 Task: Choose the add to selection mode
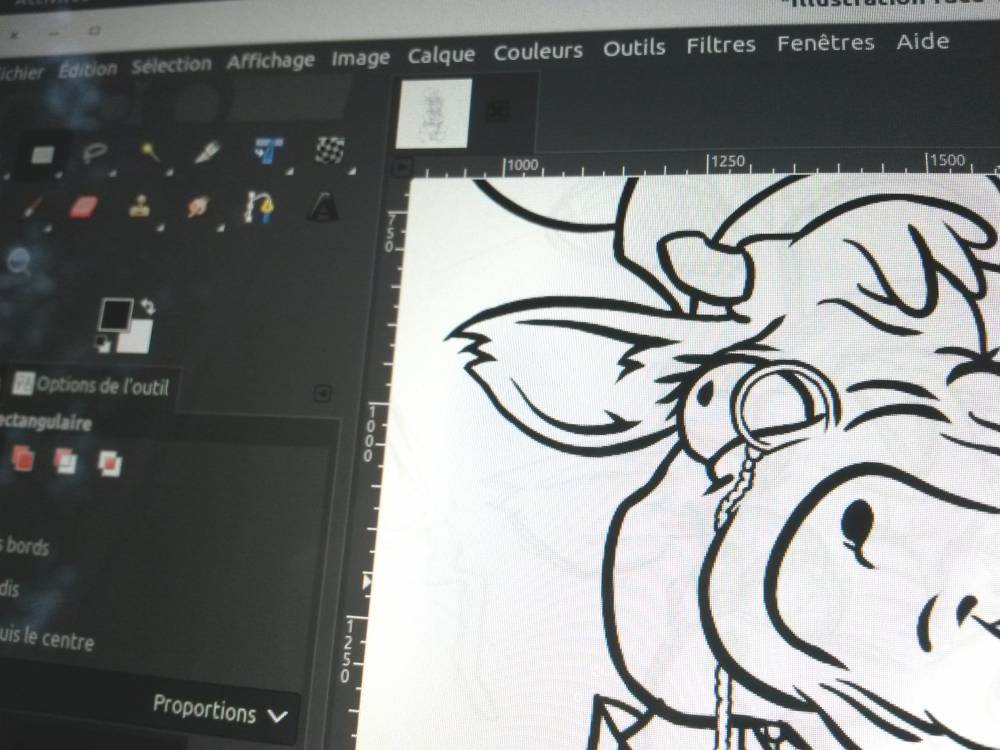[23, 458]
